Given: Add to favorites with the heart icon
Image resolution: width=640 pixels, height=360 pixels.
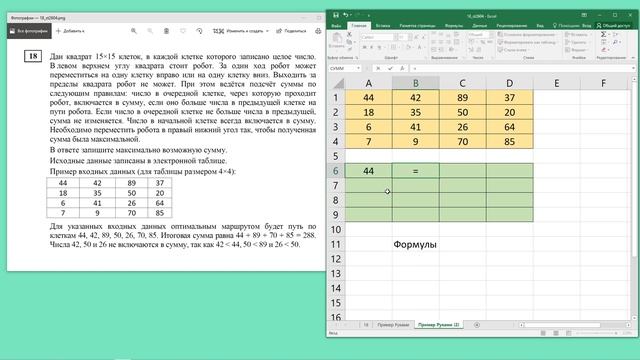Looking at the screenshot, I should 183,31.
